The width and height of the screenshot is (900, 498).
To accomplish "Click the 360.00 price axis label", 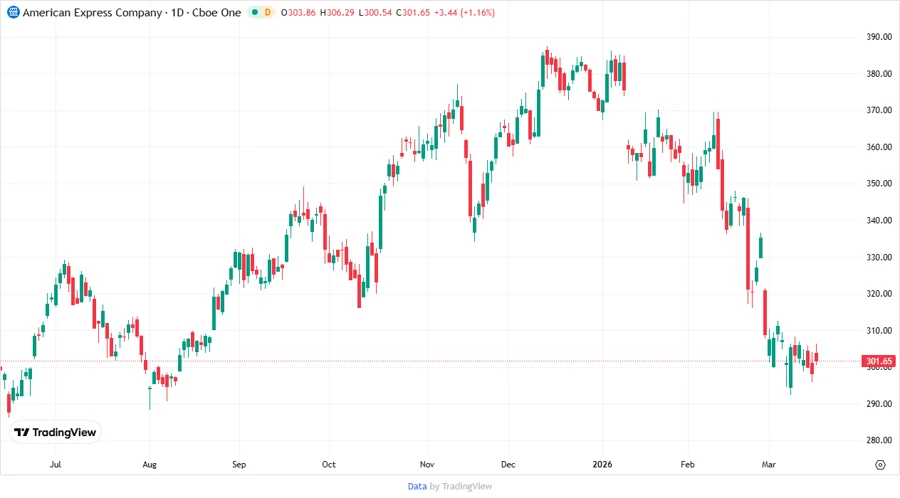I will [x=879, y=147].
